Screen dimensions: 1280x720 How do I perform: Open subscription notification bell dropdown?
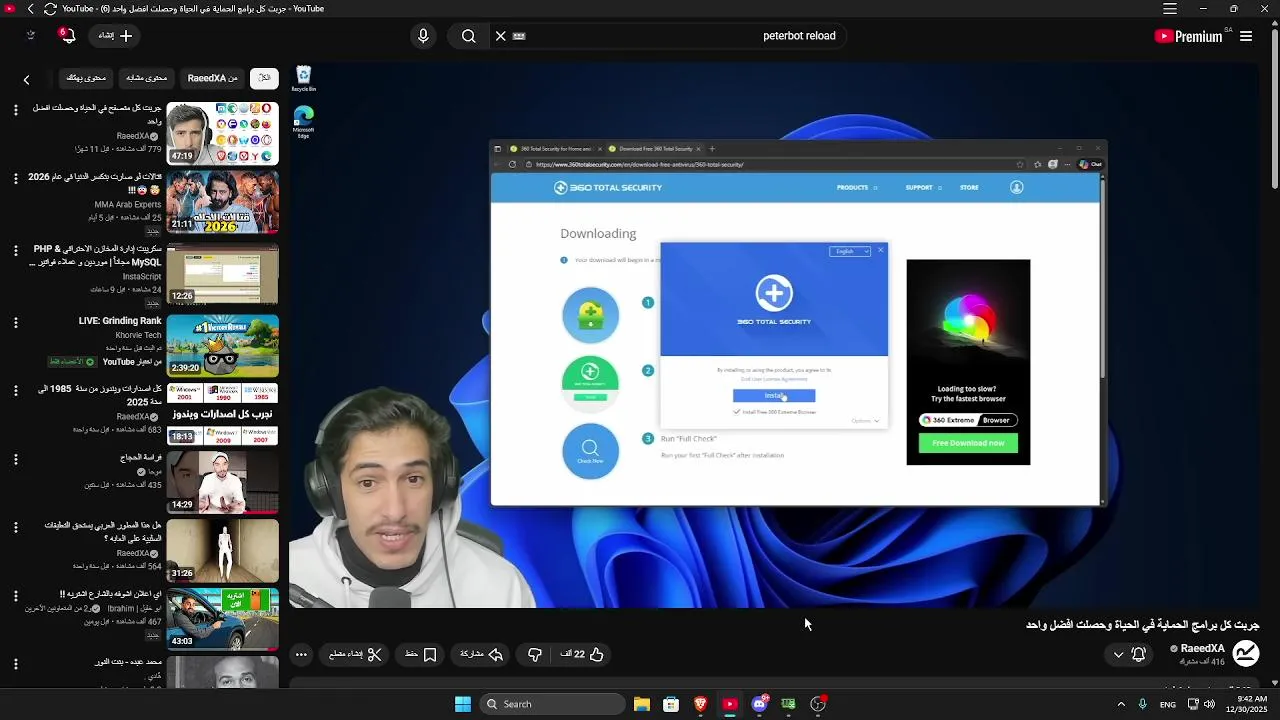[1128, 655]
